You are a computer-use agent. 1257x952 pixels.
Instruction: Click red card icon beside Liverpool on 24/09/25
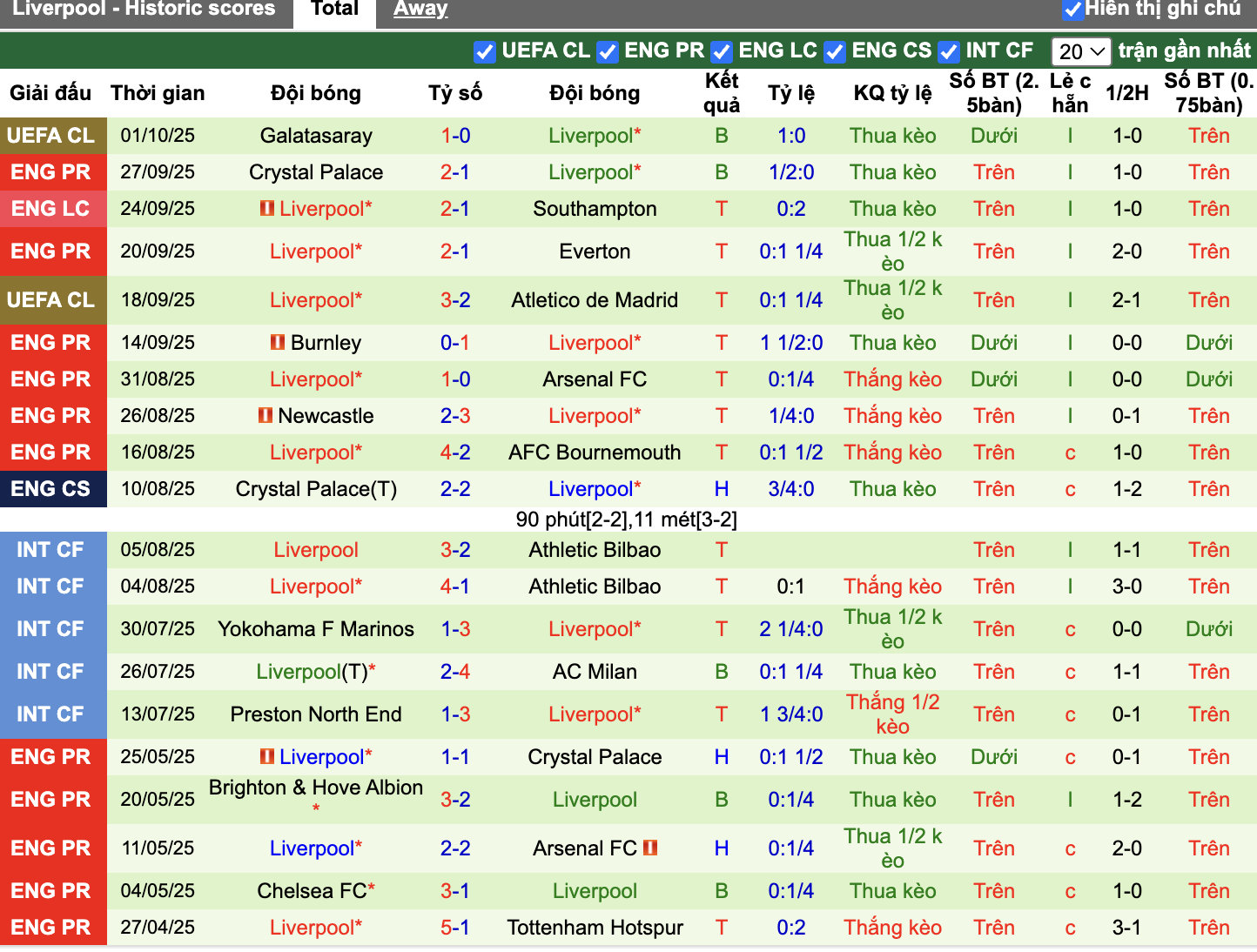pyautogui.click(x=267, y=209)
